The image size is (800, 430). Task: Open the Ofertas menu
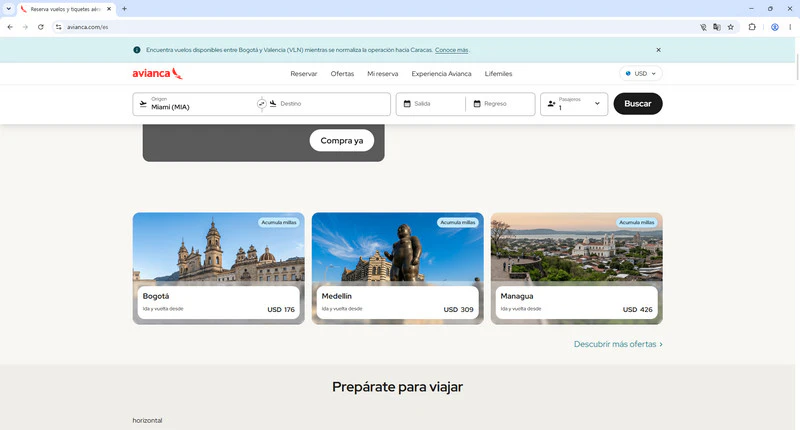click(342, 73)
